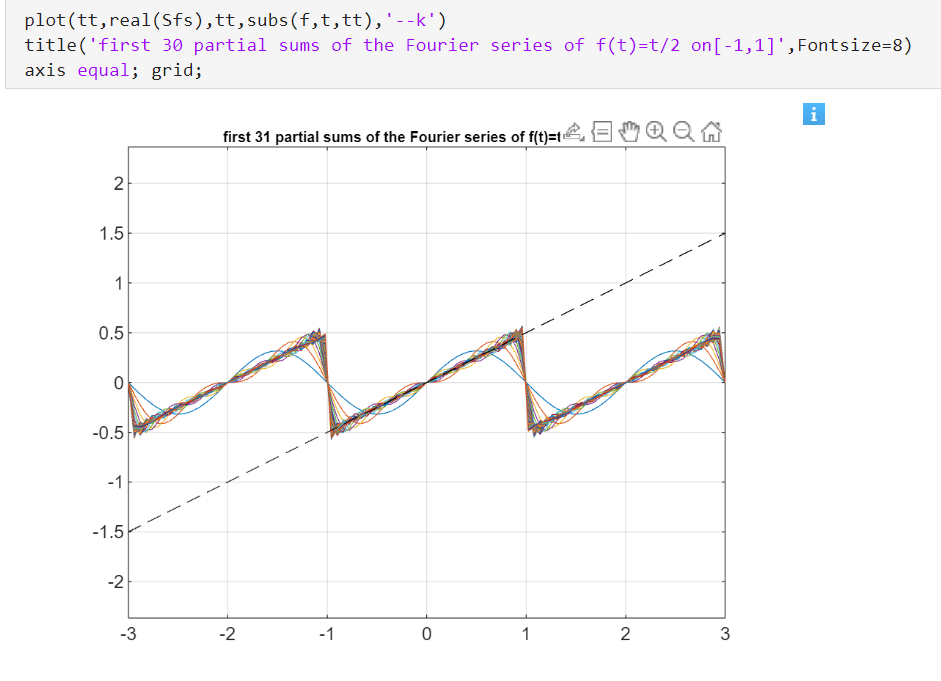Enable the data tips tool

point(601,131)
